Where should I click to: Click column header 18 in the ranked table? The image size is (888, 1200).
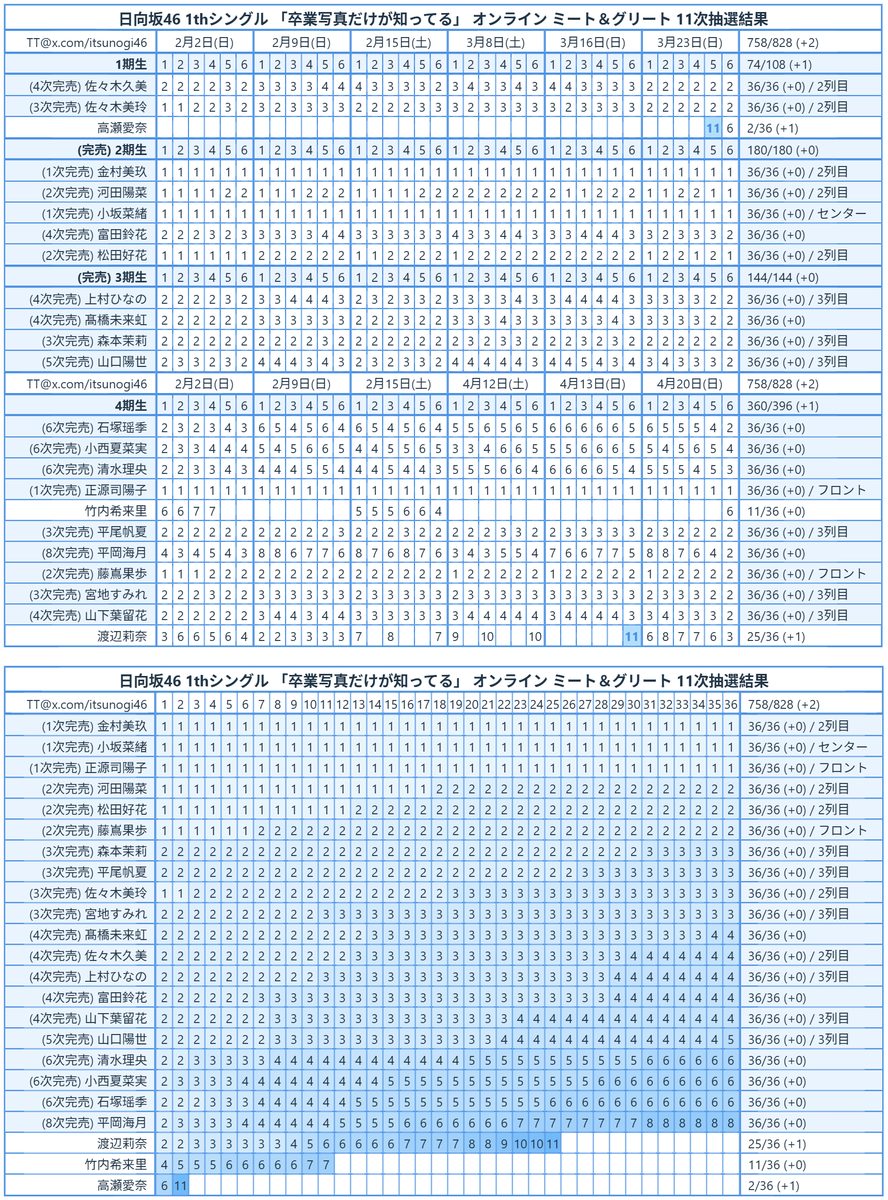pos(439,706)
